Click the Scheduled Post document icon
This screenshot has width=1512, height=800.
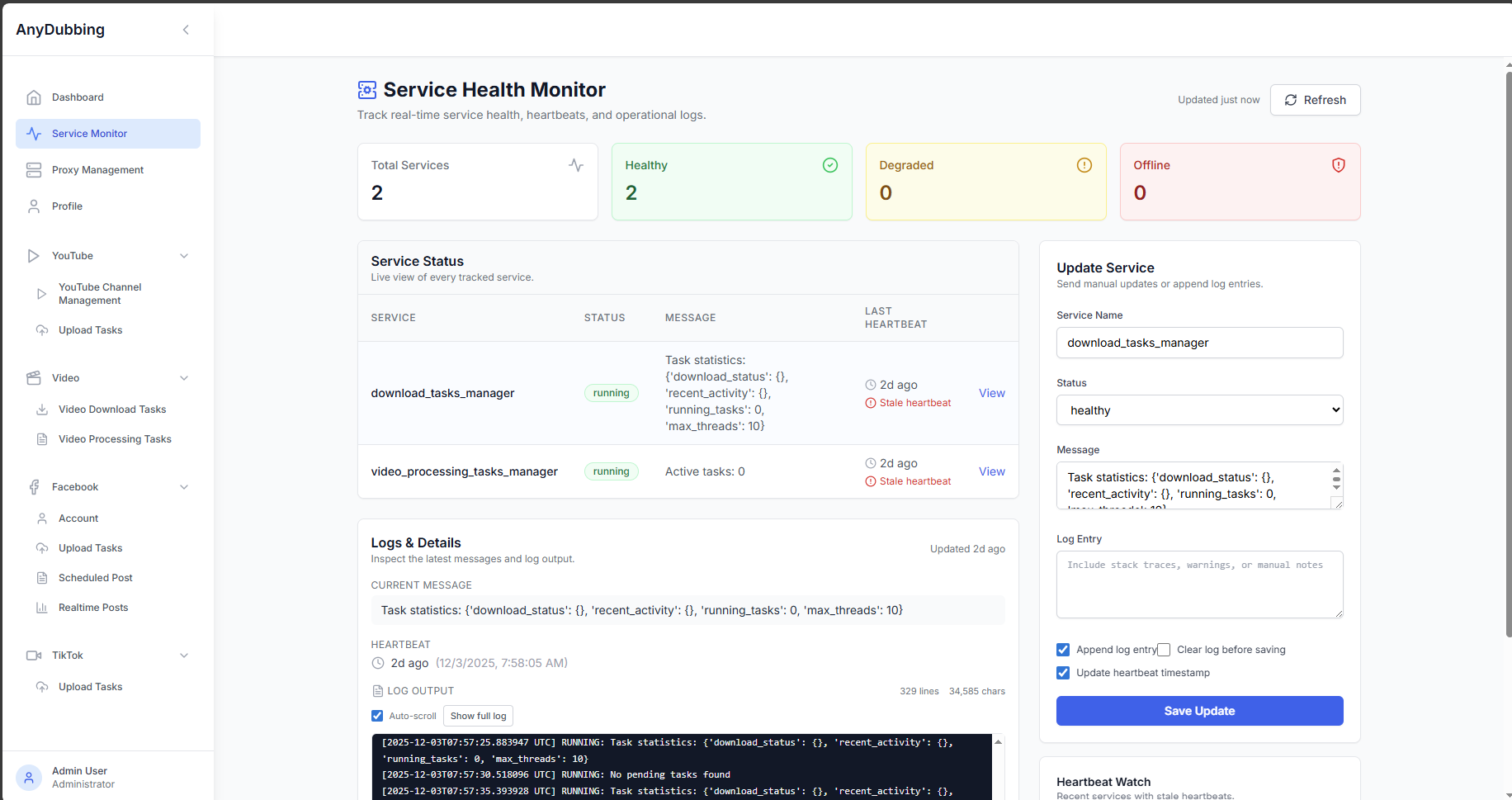coord(42,578)
